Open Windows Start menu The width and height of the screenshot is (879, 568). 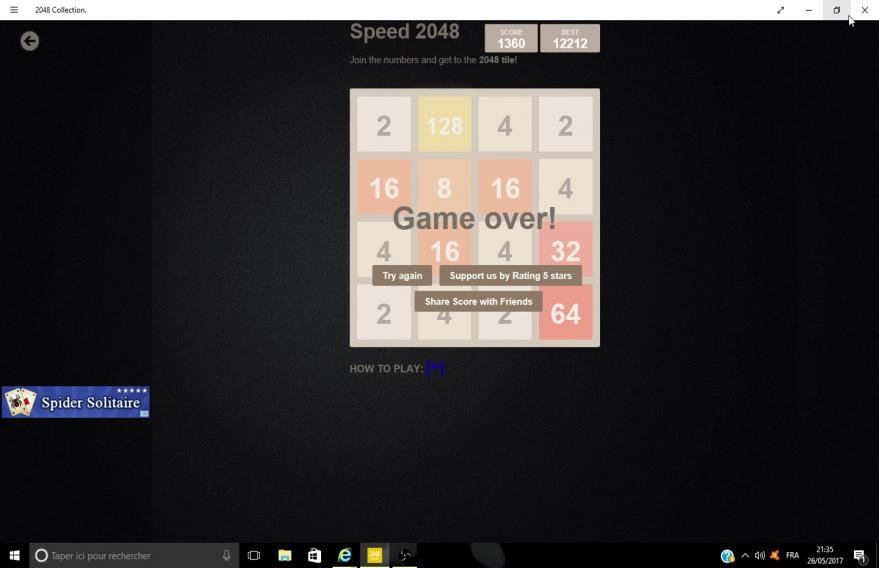[14, 555]
